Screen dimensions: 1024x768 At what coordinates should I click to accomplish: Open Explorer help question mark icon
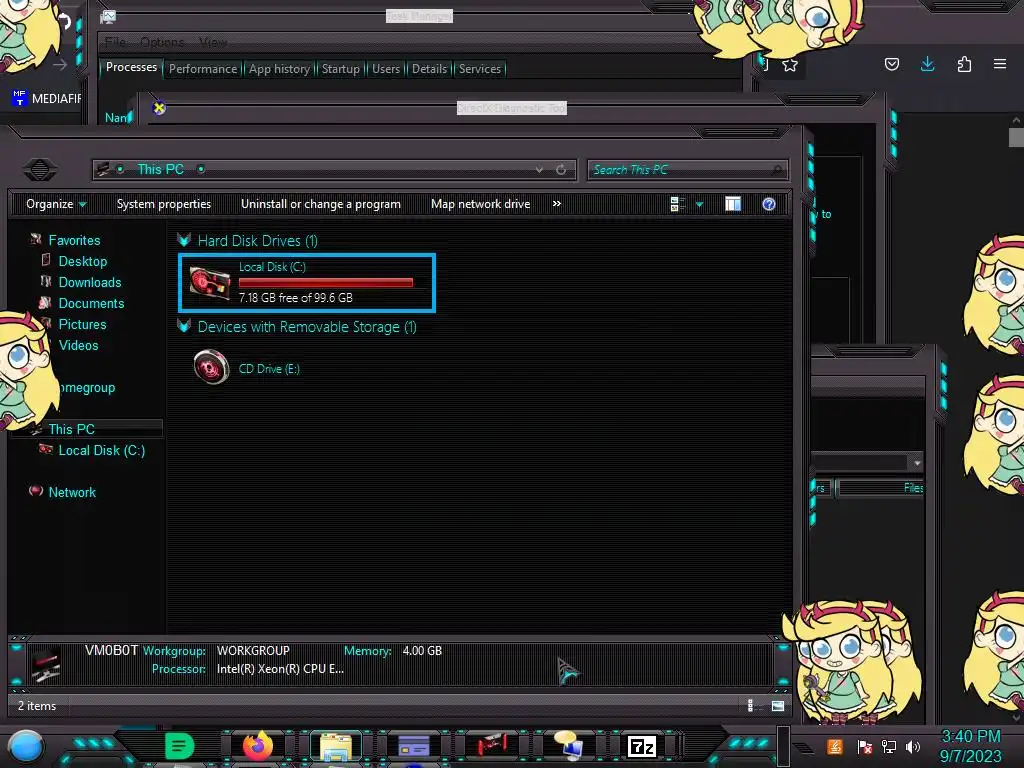769,204
